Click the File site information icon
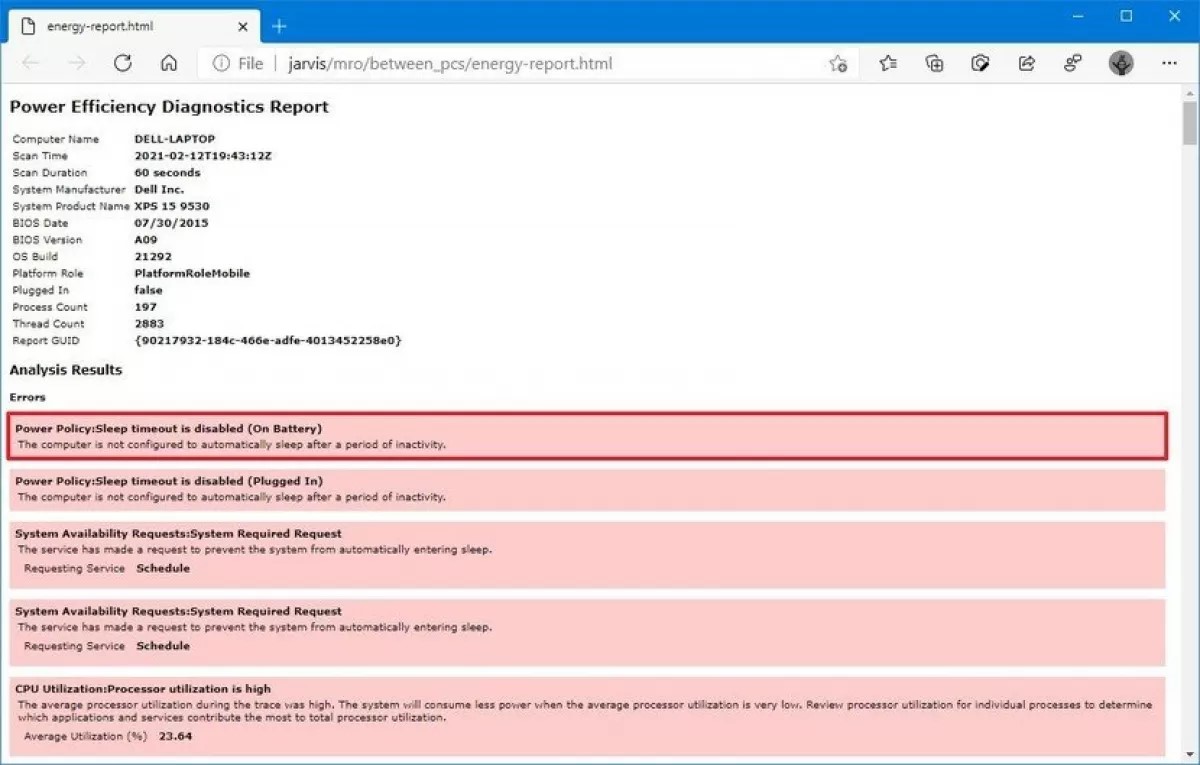Screen dimensions: 1200x765 (x=237, y=64)
